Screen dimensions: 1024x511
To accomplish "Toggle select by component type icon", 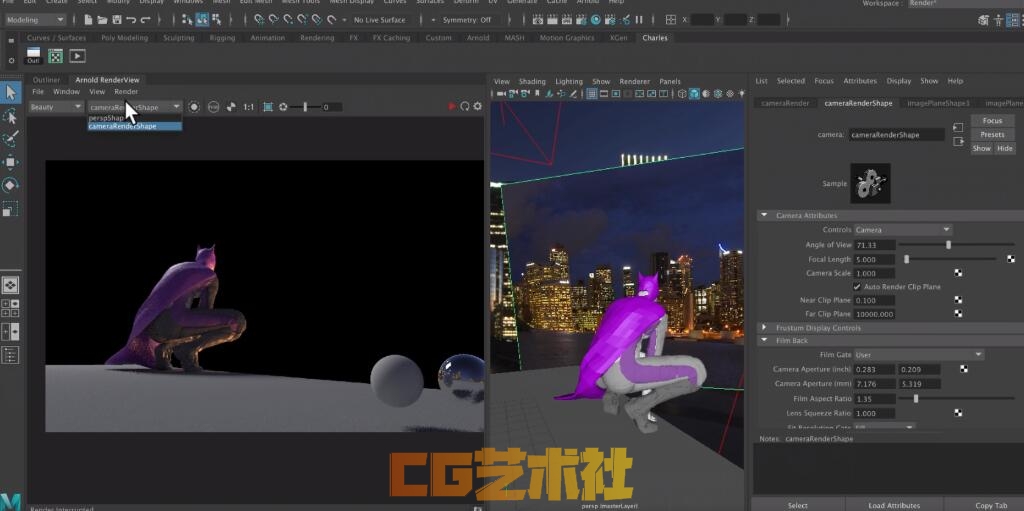I will pos(216,20).
